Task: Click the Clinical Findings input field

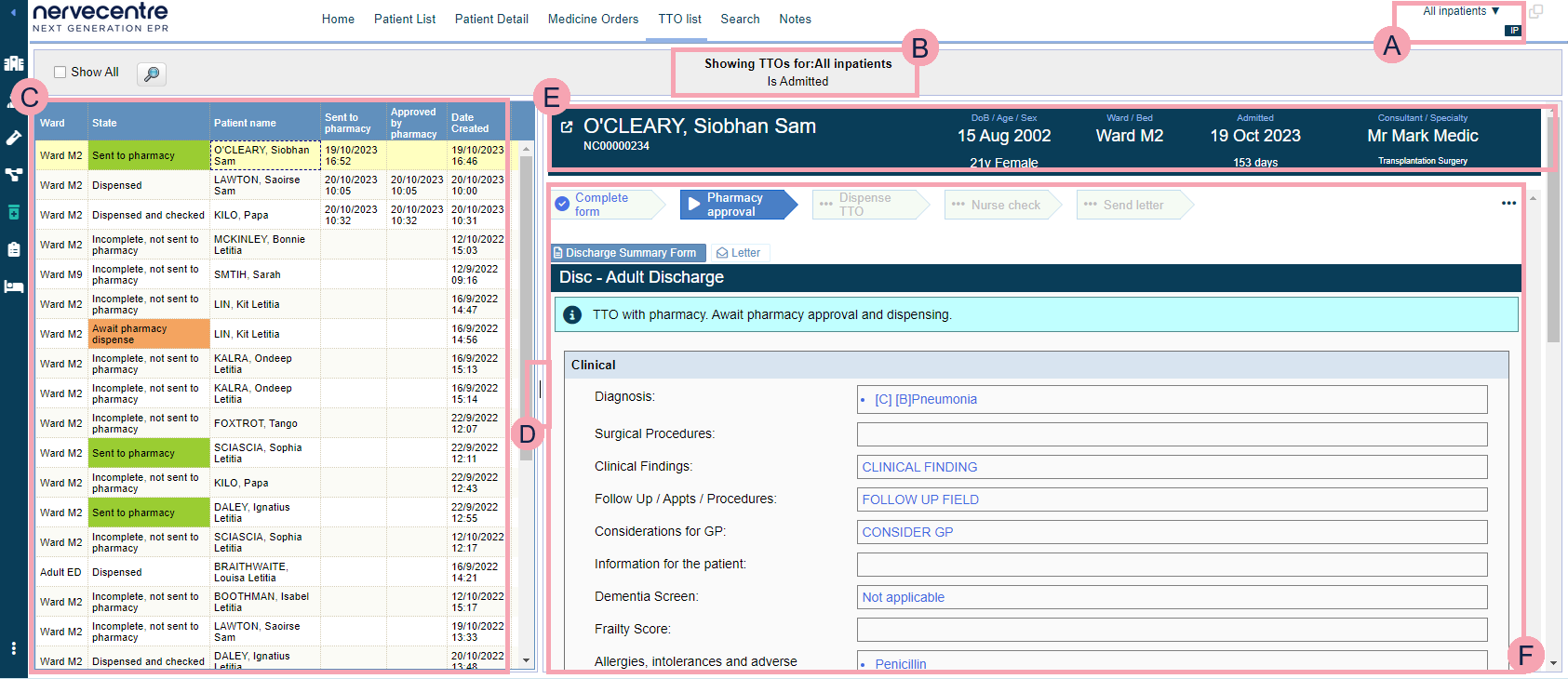Action: [1171, 467]
